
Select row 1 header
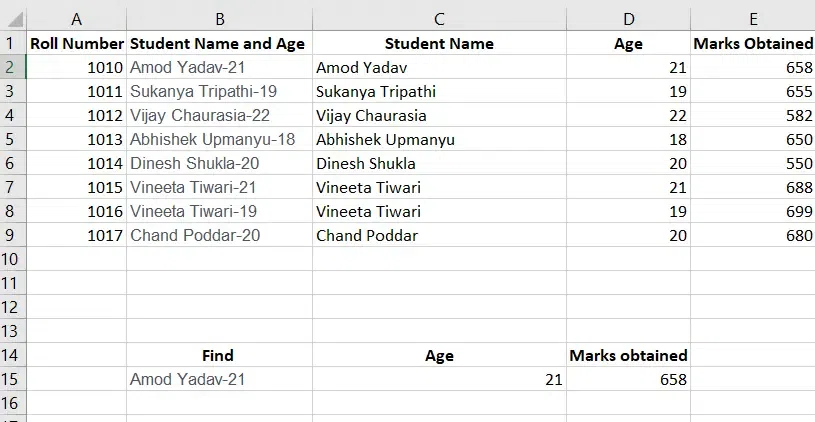click(11, 43)
